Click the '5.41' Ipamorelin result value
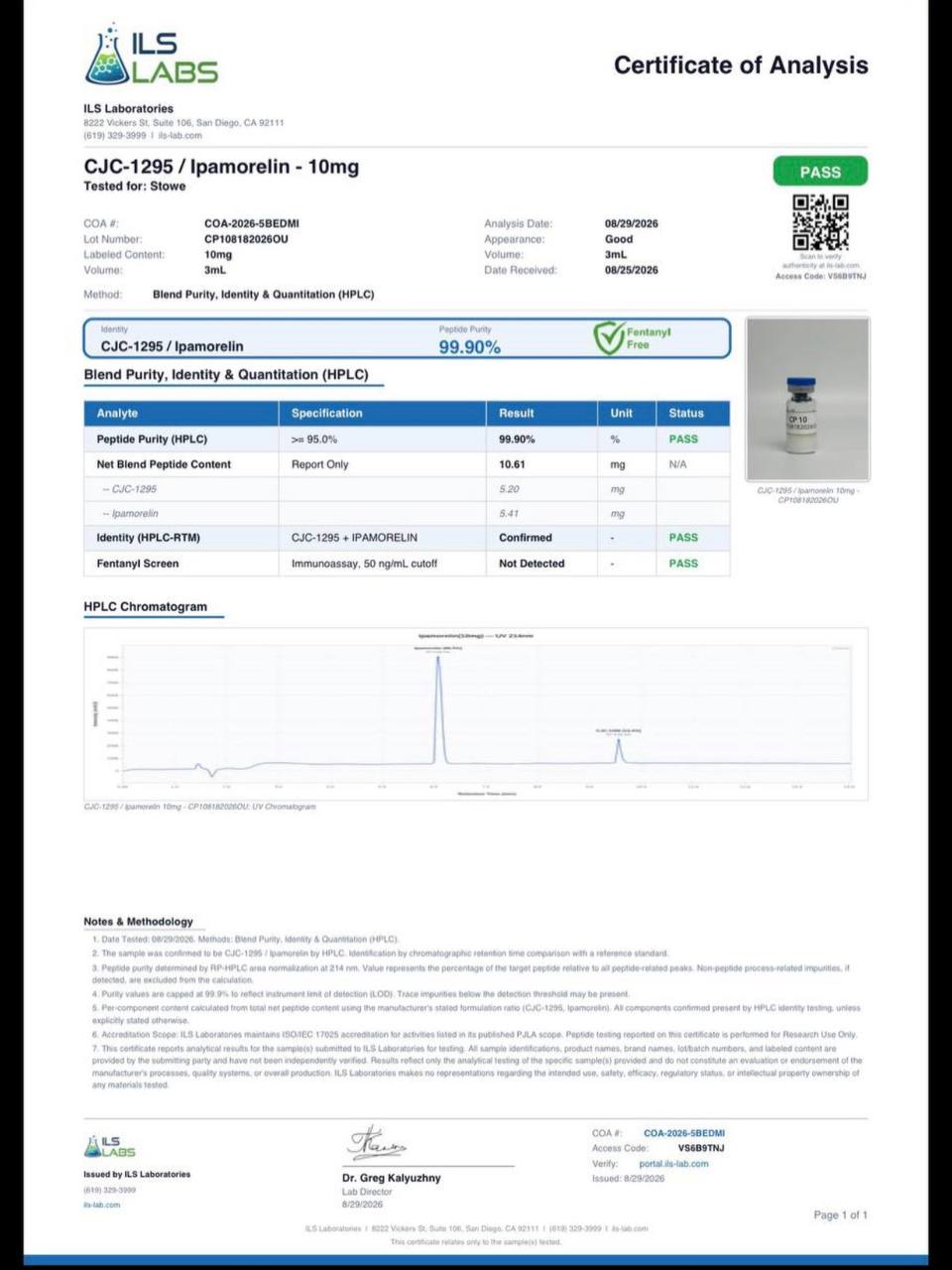The image size is (952, 1270). (510, 514)
